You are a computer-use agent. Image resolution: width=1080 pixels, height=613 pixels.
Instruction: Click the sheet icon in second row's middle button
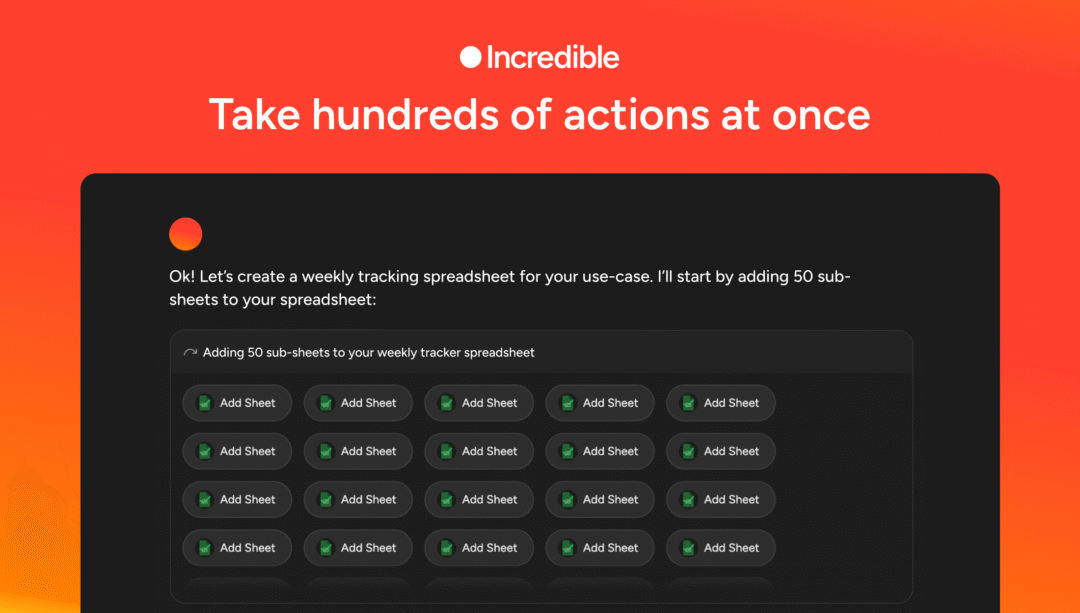pos(446,451)
